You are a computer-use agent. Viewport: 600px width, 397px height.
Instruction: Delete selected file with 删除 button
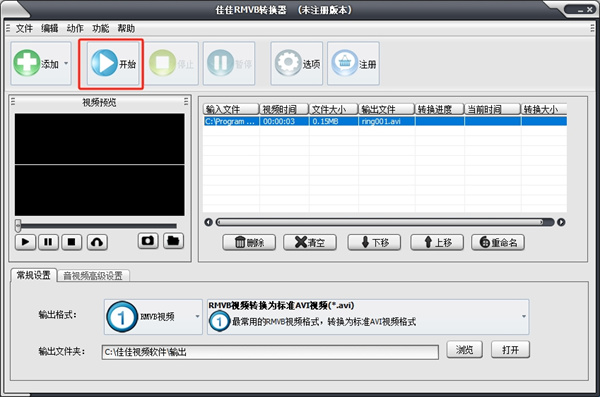(249, 242)
